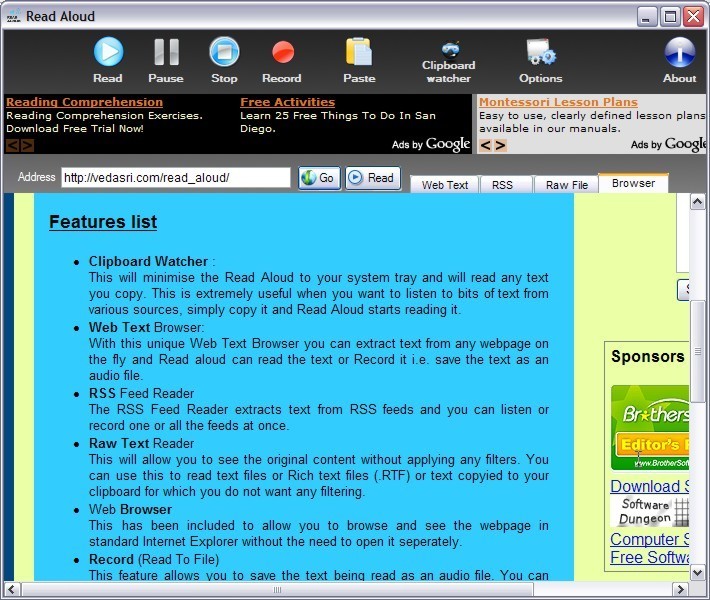Focus the Address URL input field
Screen dimensions: 710x600
(176, 178)
